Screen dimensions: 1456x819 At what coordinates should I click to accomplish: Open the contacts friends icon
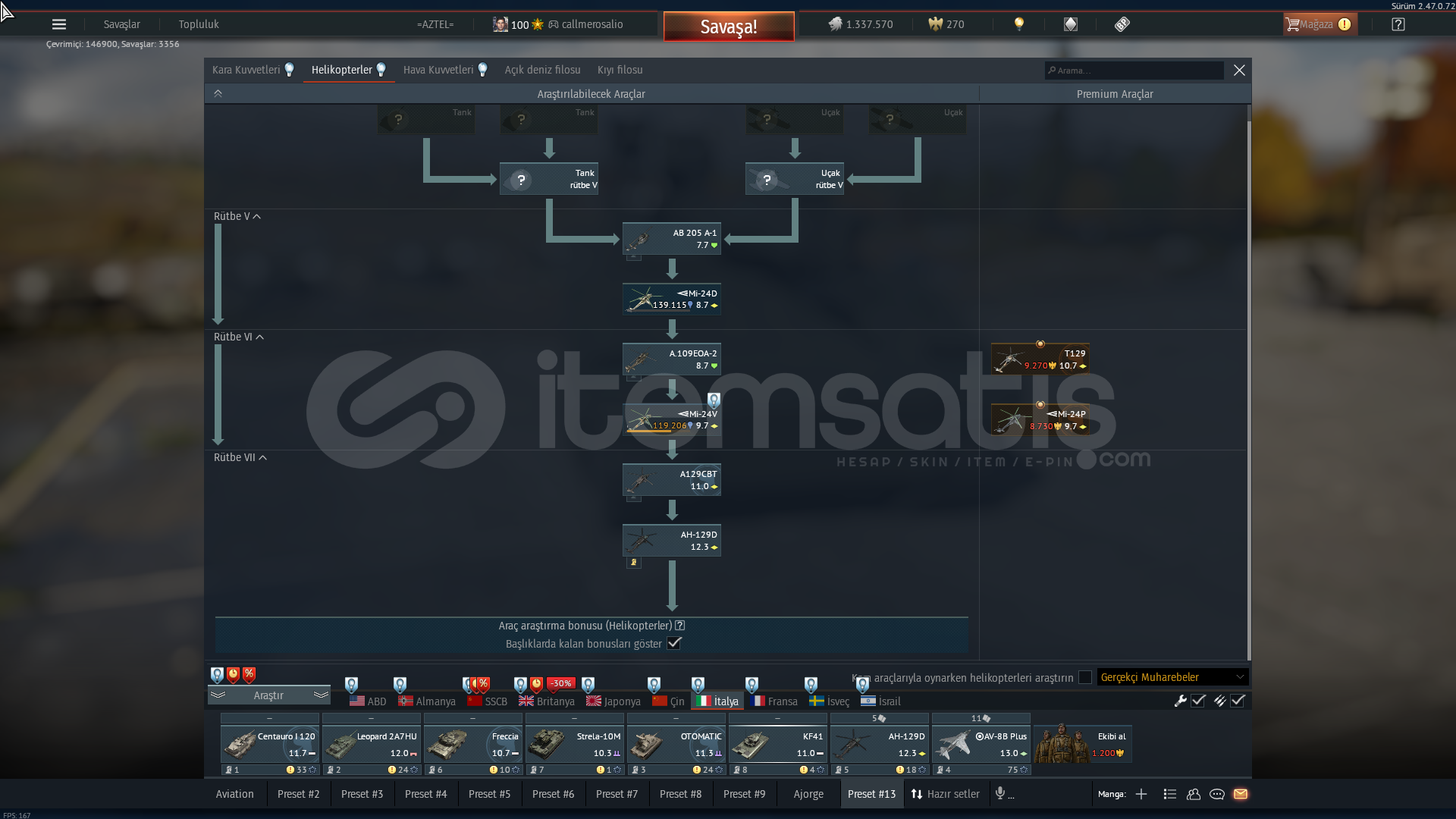point(1194,794)
